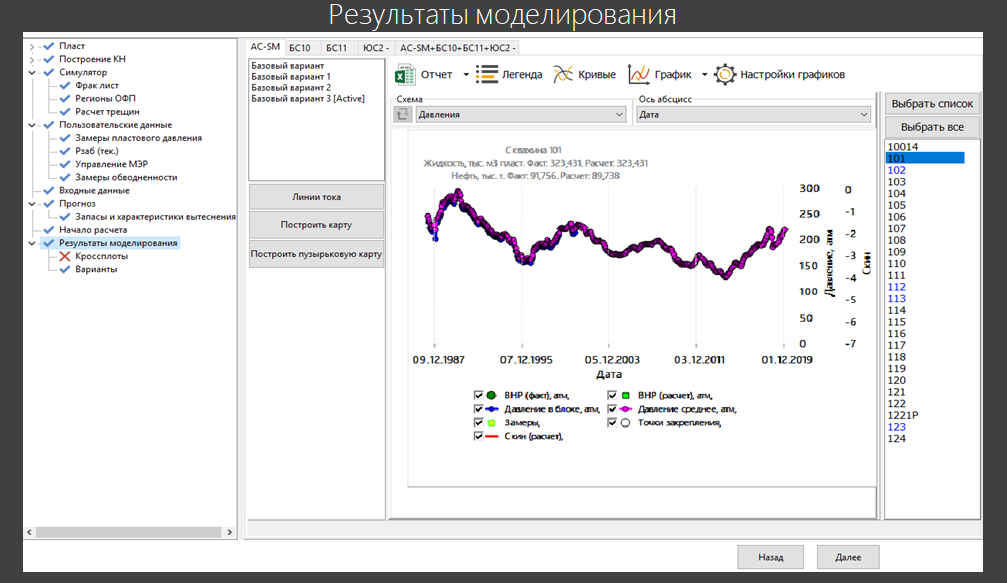The image size is (1007, 583).
Task: Click the checkmark icon beside Управление МЭР
Action: pyautogui.click(x=64, y=164)
